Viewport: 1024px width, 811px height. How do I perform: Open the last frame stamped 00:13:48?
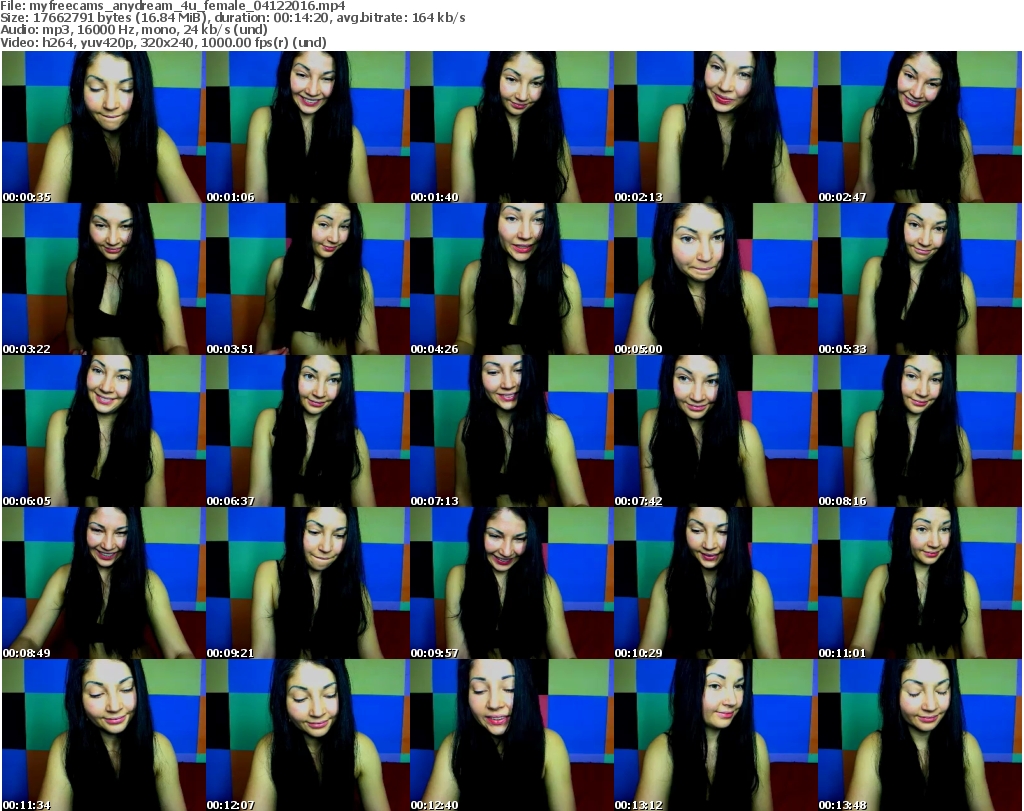pyautogui.click(x=920, y=735)
